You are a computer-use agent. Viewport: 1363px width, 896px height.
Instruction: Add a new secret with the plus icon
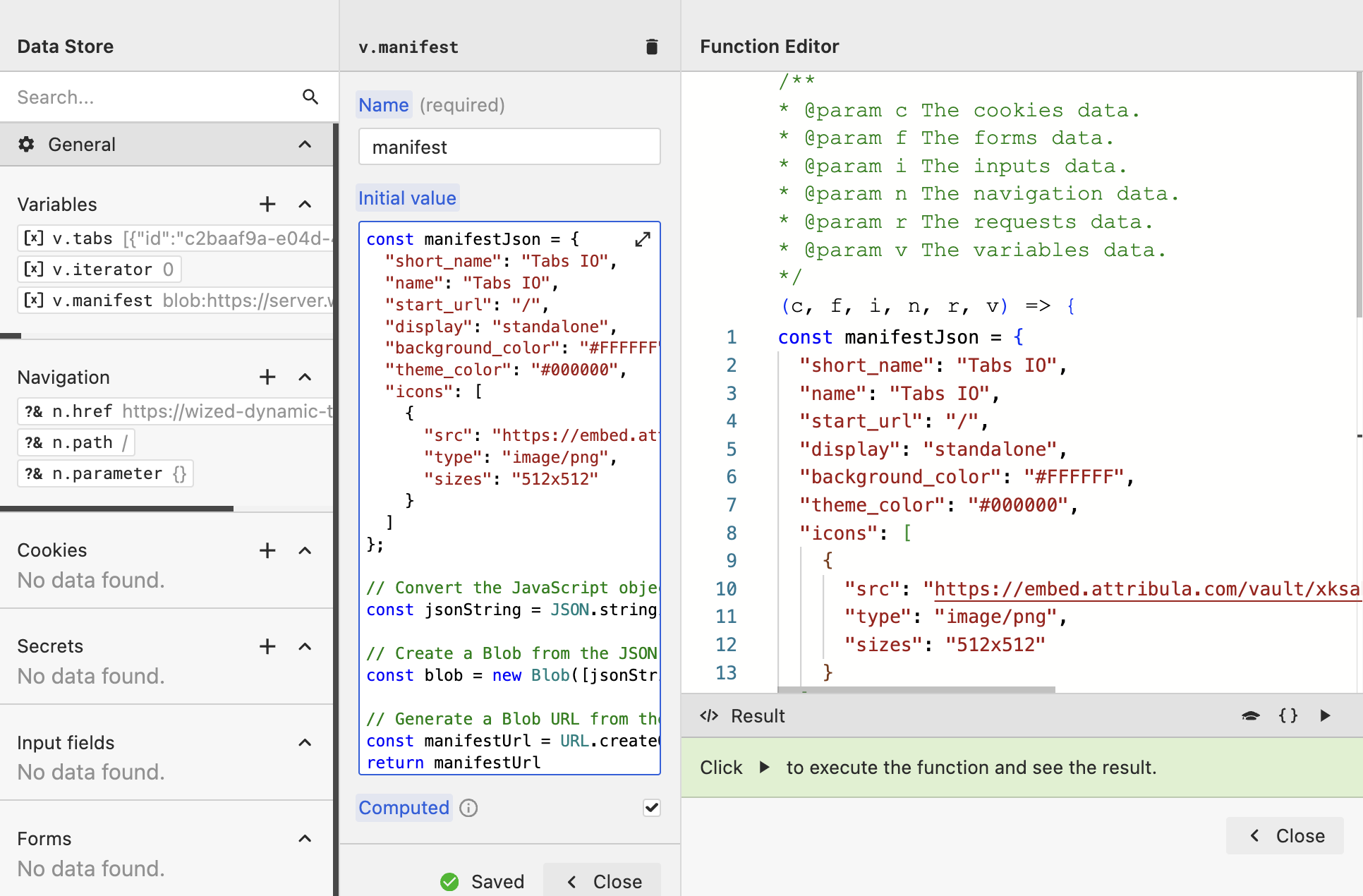(x=267, y=646)
